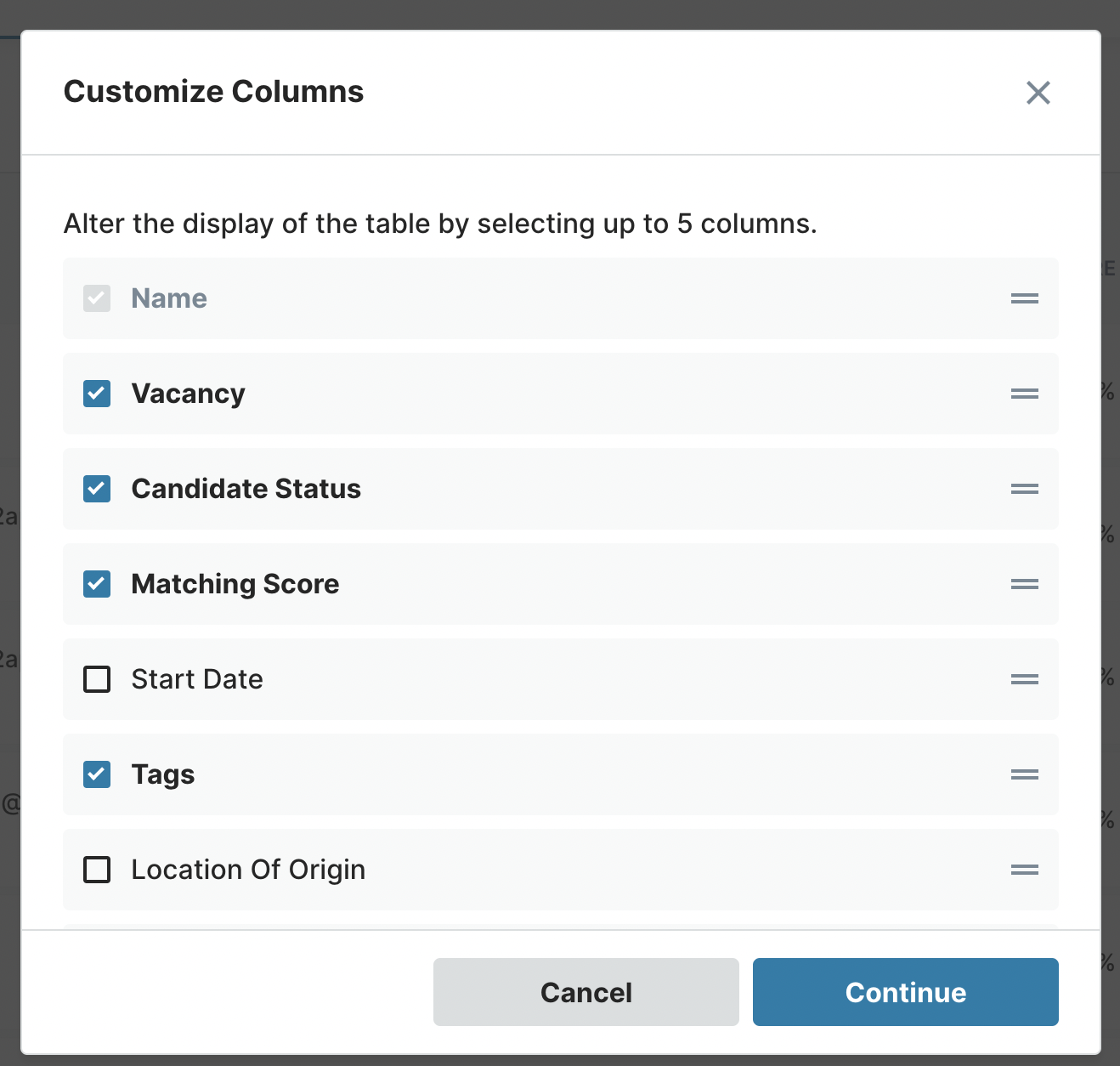Click the Tags column label
Viewport: 1120px width, 1066px height.
[x=163, y=774]
